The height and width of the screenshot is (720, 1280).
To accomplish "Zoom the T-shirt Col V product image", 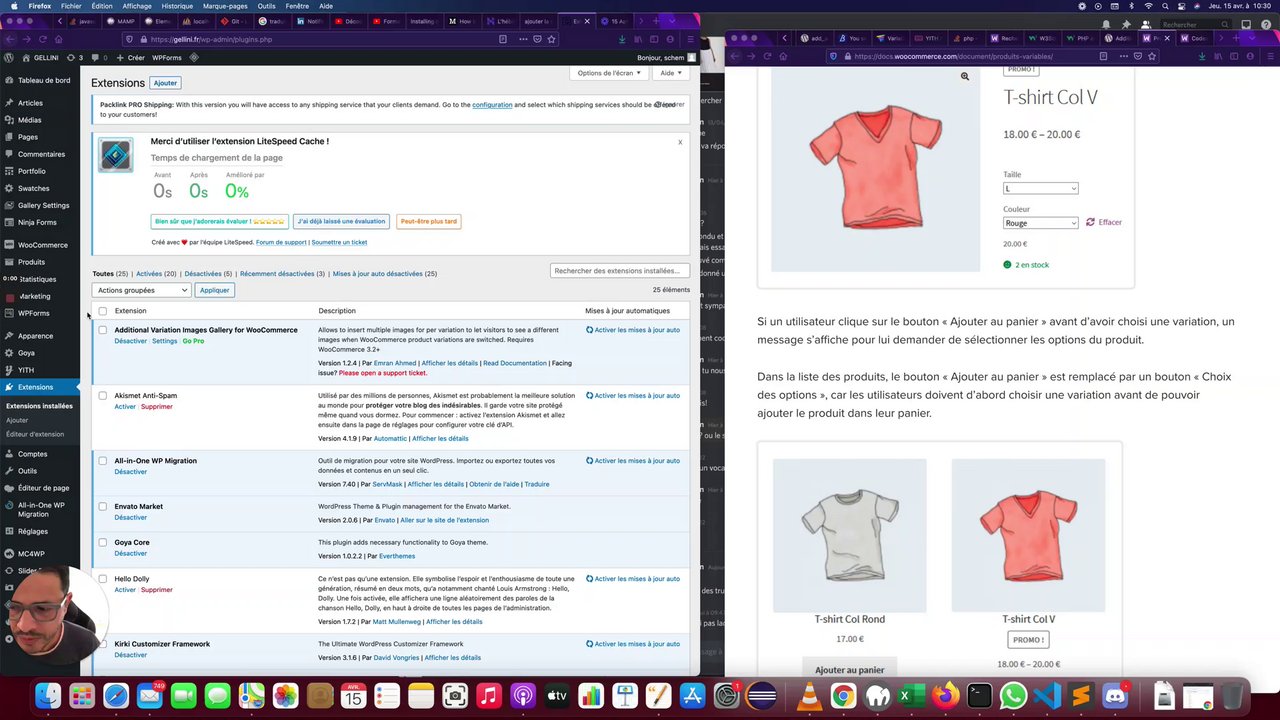I will coord(964,77).
